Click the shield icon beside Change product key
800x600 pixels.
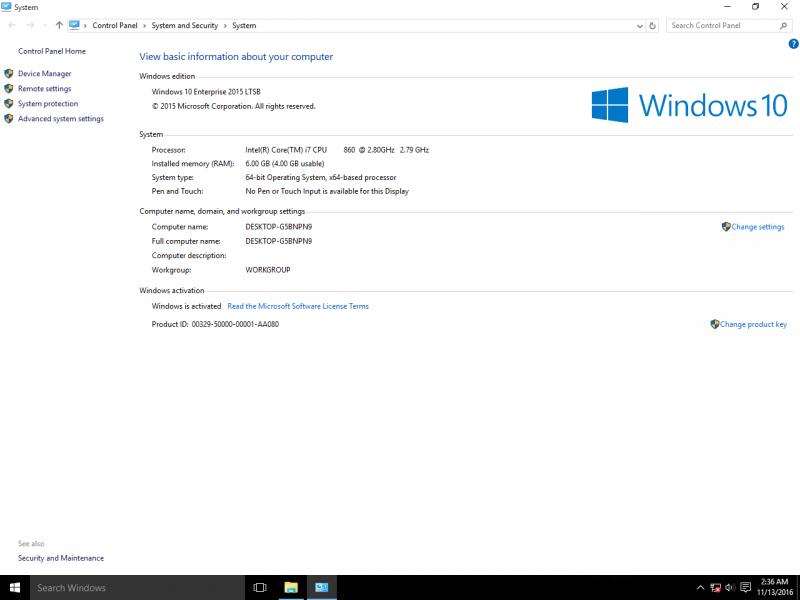[x=715, y=324]
